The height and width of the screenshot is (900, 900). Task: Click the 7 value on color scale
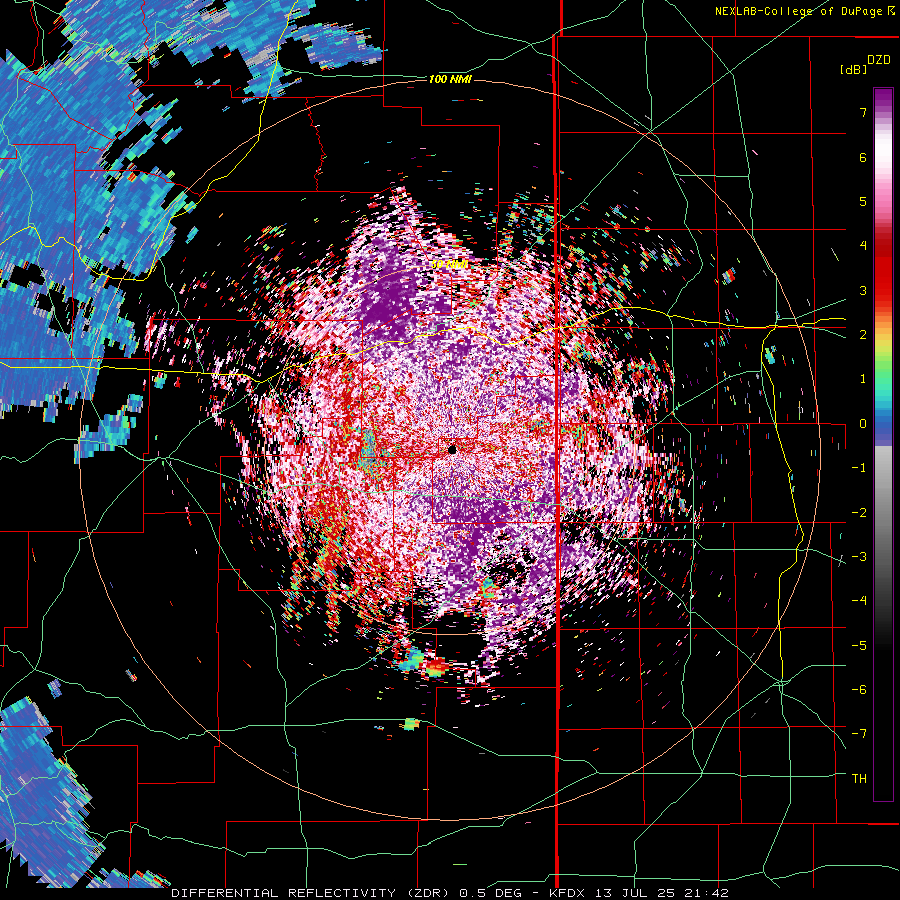click(x=863, y=112)
